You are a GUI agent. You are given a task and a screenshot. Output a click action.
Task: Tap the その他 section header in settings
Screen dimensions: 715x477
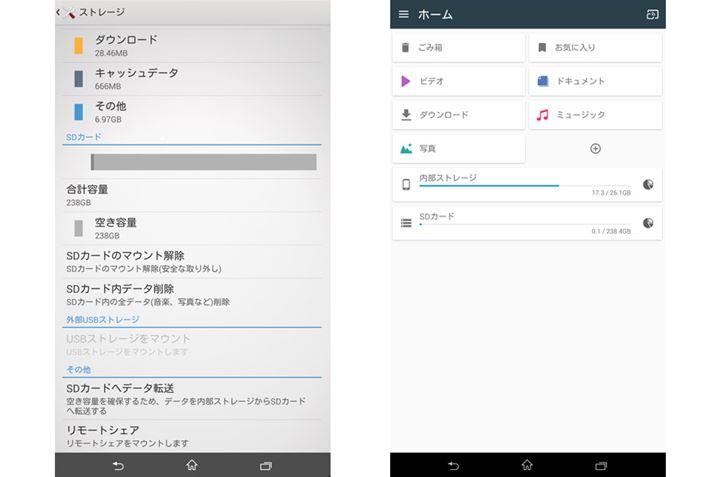(78, 370)
